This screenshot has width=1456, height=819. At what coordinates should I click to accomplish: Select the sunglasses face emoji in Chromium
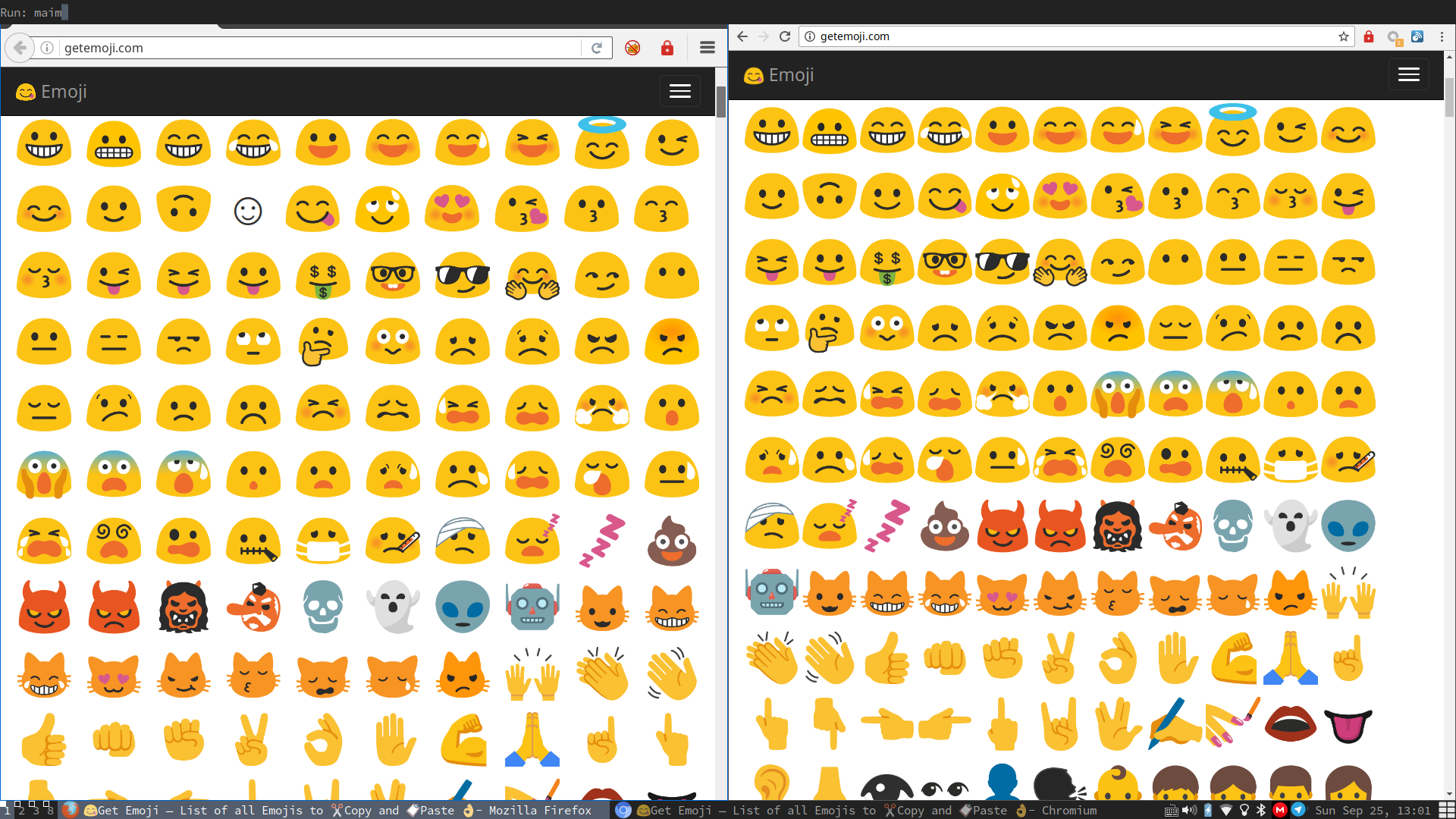(1002, 262)
